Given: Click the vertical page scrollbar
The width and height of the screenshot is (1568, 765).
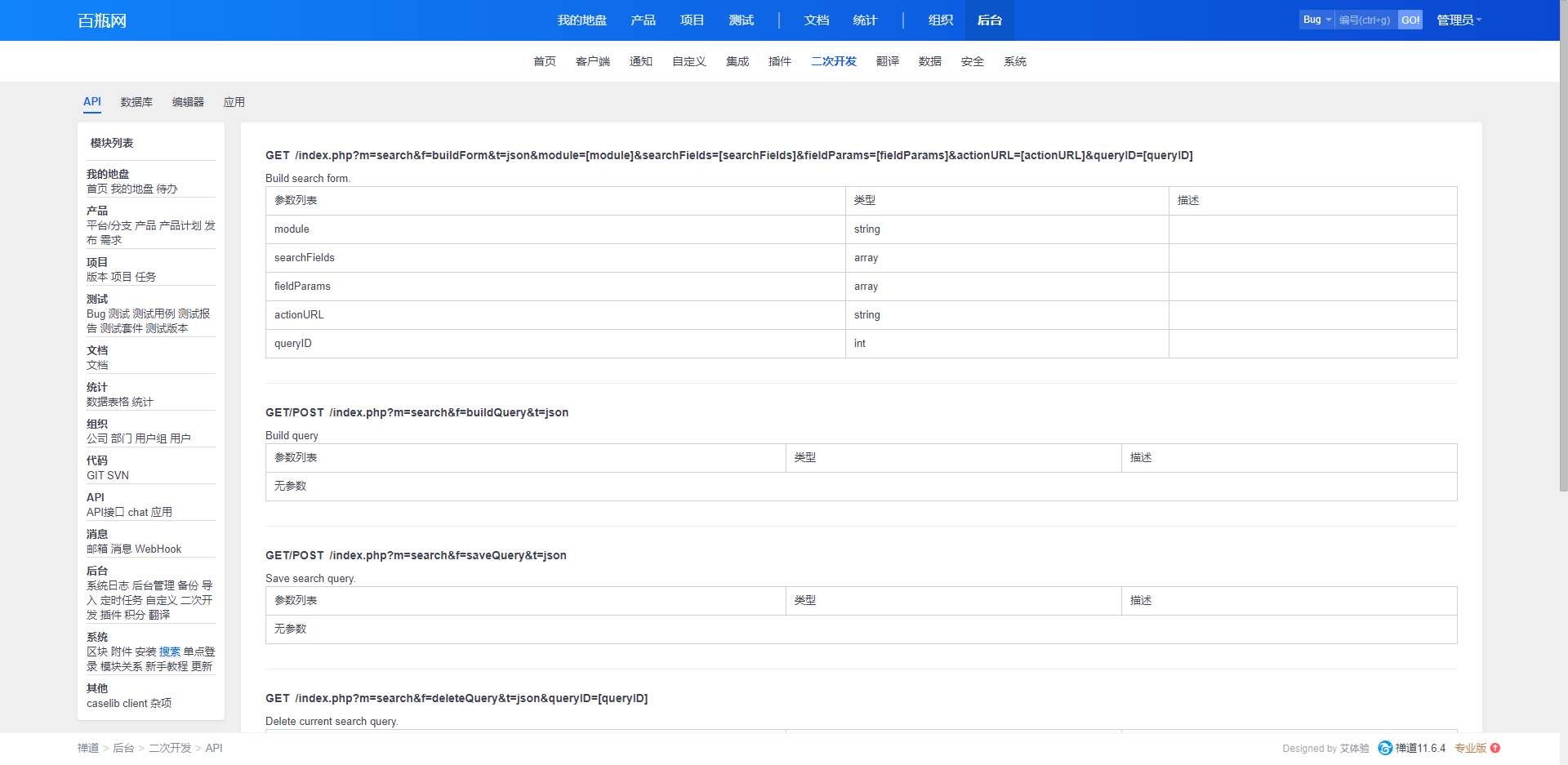Looking at the screenshot, I should click(1563, 245).
